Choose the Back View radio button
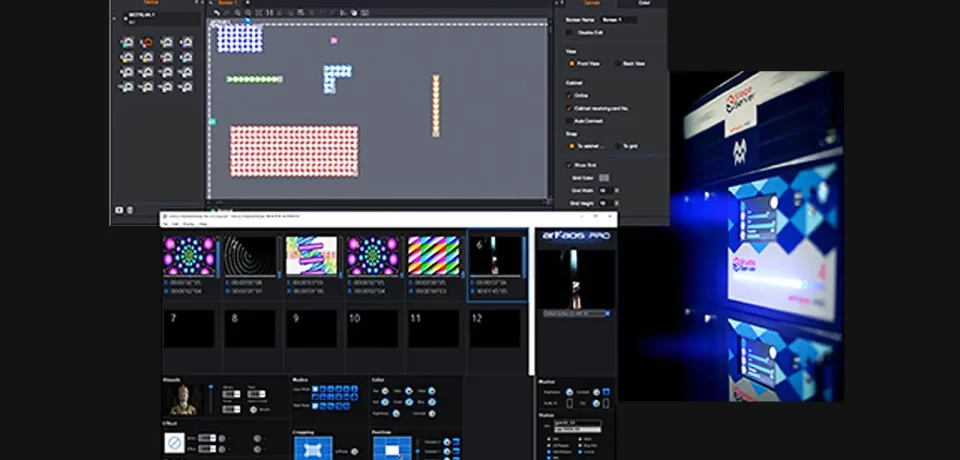 pyautogui.click(x=618, y=63)
